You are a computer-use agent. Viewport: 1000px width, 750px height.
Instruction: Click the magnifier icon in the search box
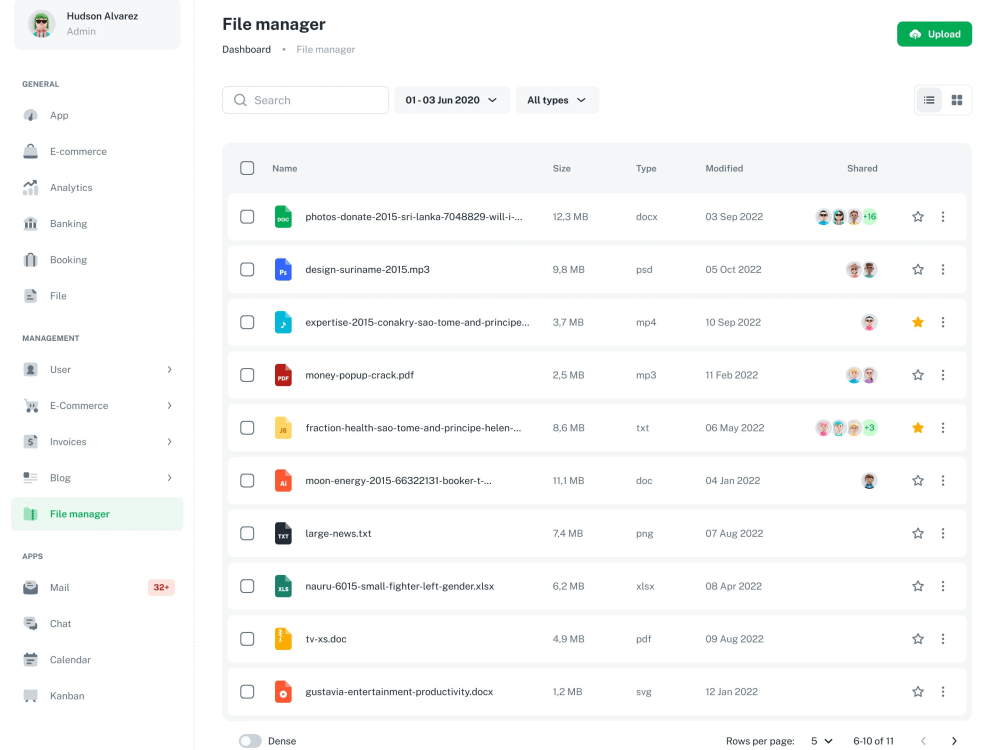[x=240, y=100]
